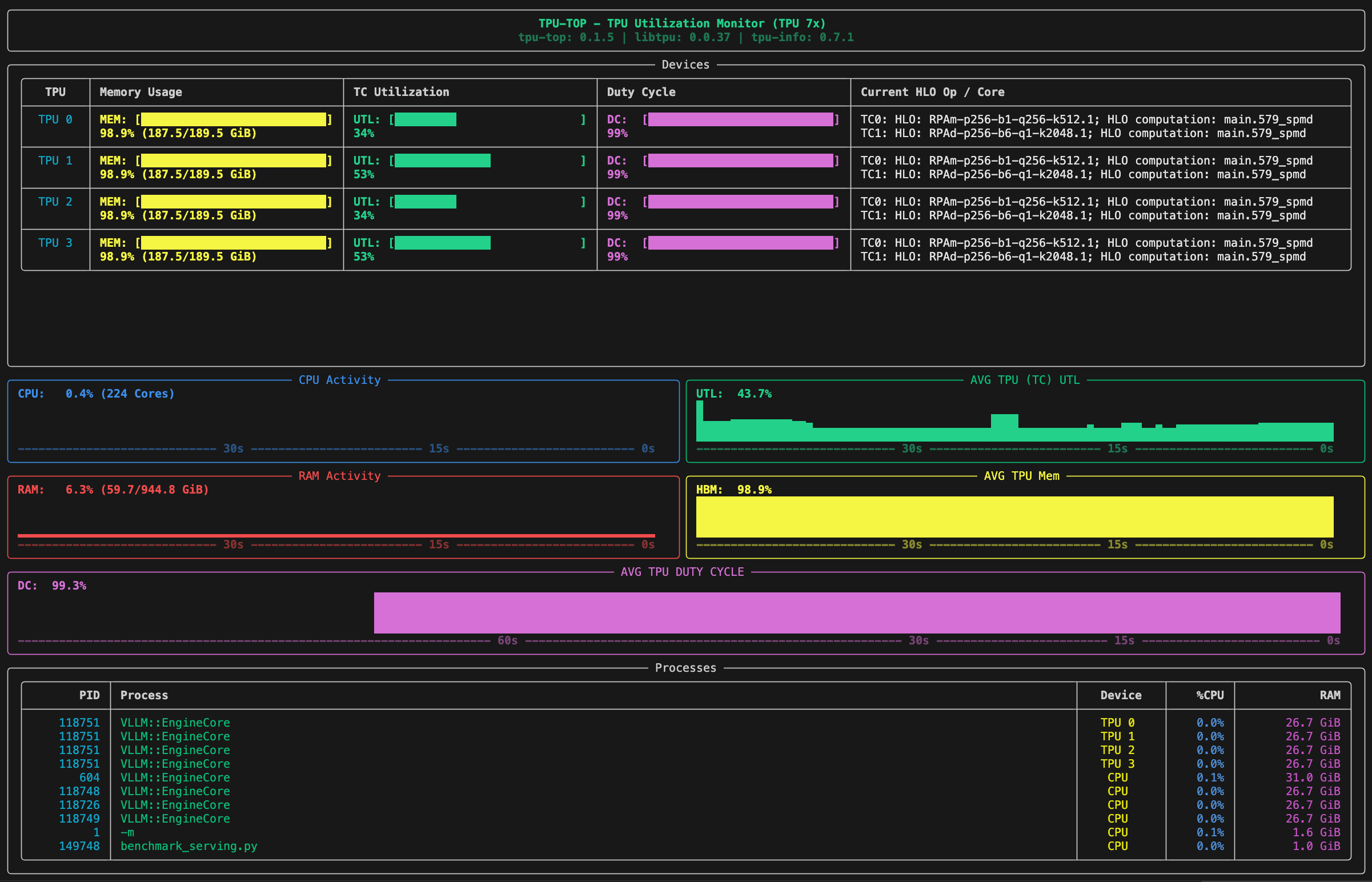Click PID 149748 in the process list

click(x=79, y=846)
